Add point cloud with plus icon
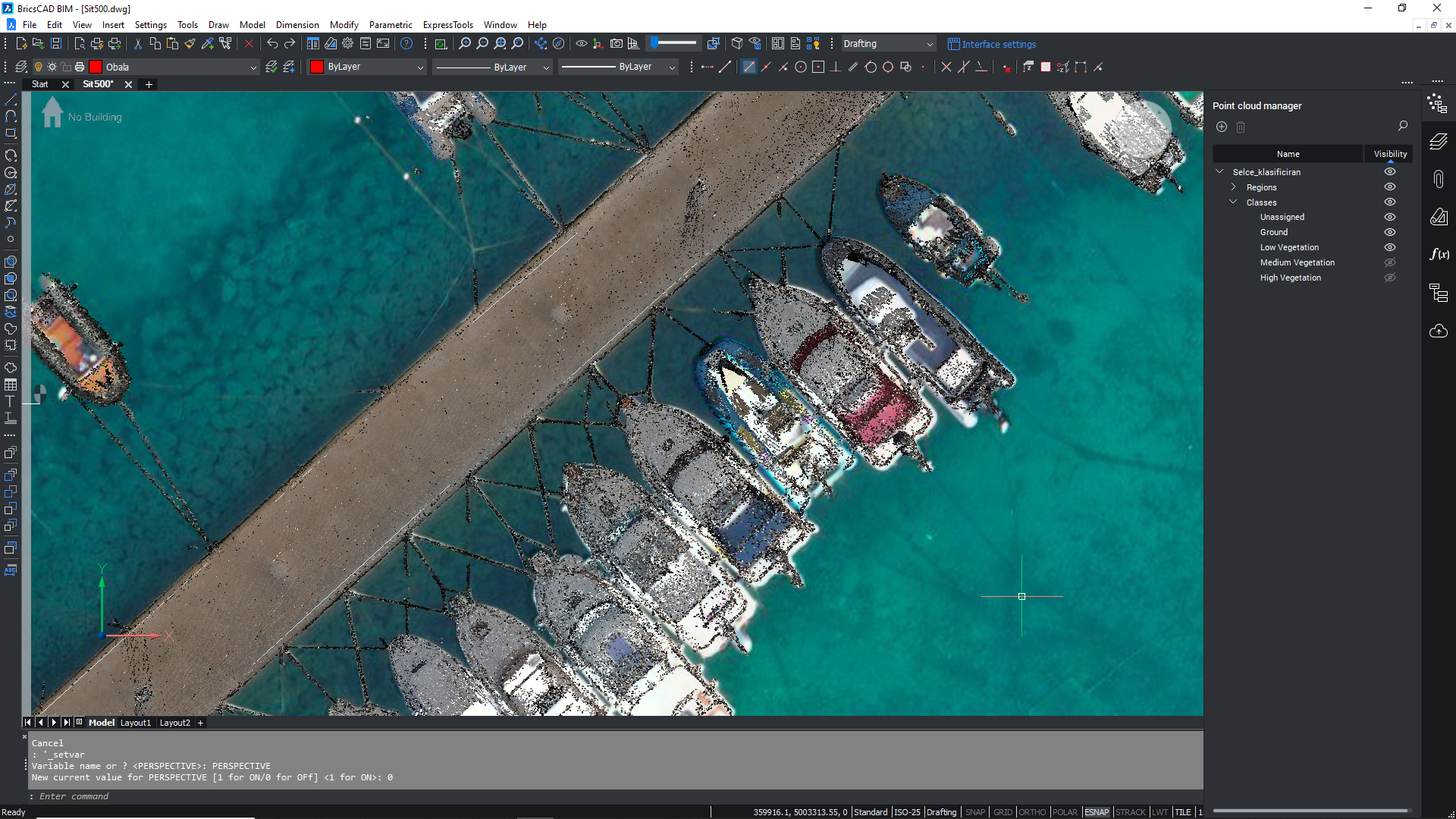The height and width of the screenshot is (819, 1456). 1222,127
